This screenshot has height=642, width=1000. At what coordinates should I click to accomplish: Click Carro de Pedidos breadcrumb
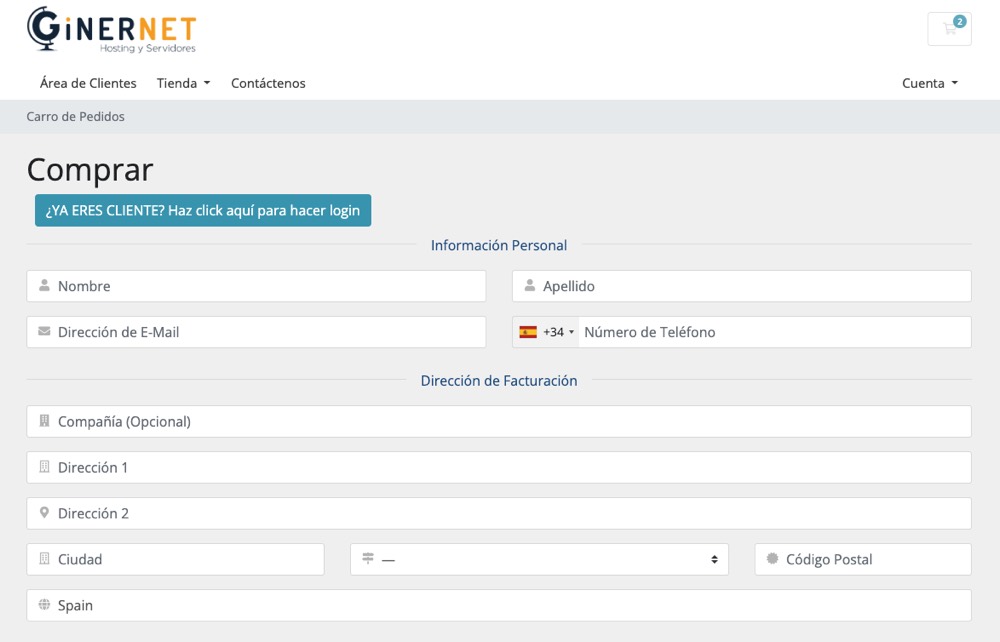[76, 117]
